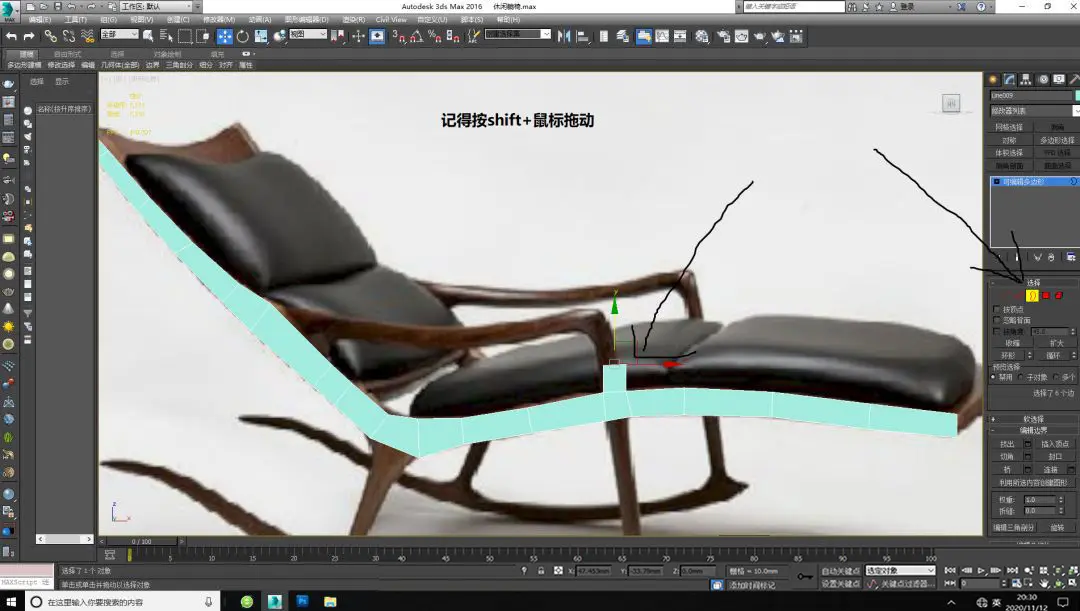Select the 禁用 preview selection radio
This screenshot has height=611, width=1080.
point(994,377)
